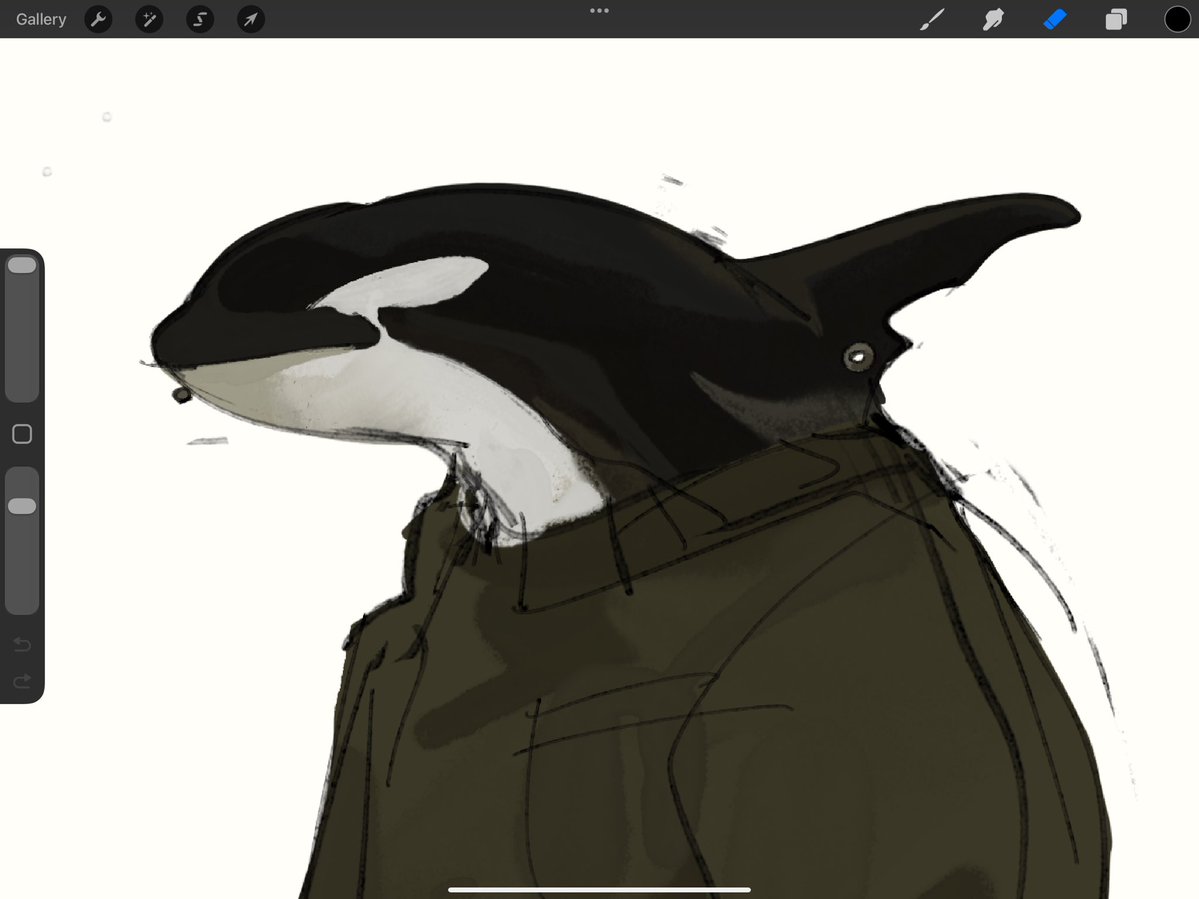
Task: Undo the last stroke
Action: pos(22,644)
